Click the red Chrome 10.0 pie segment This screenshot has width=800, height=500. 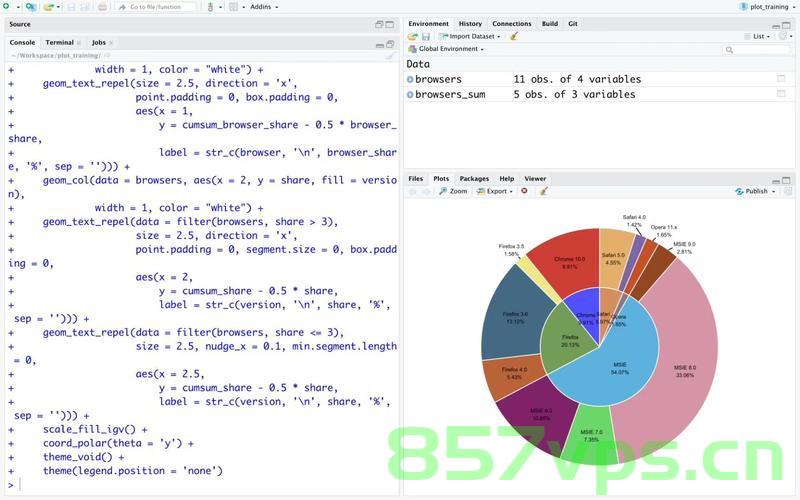[569, 261]
